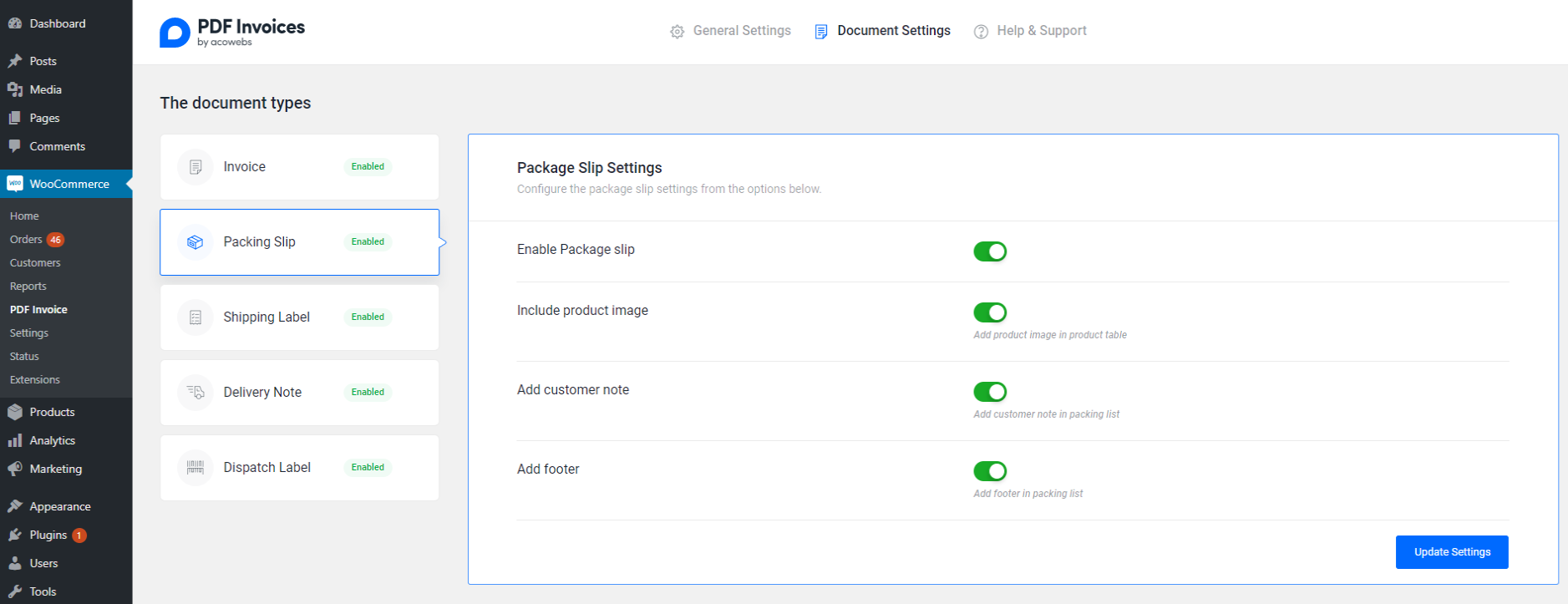Toggle the Add footer switch
Image resolution: width=1568 pixels, height=604 pixels.
990,471
